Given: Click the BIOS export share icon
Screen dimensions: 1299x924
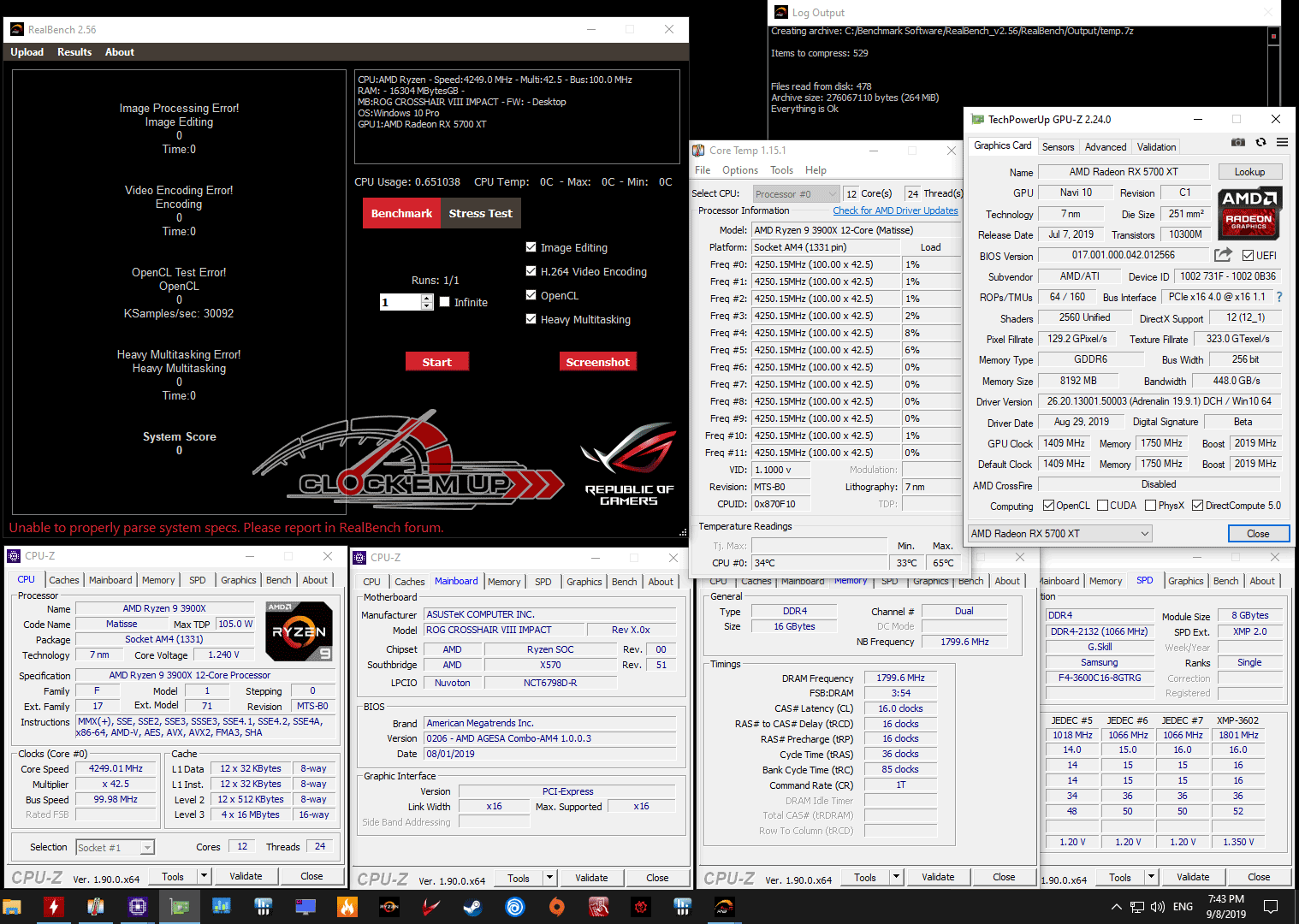Looking at the screenshot, I should pos(1223,255).
